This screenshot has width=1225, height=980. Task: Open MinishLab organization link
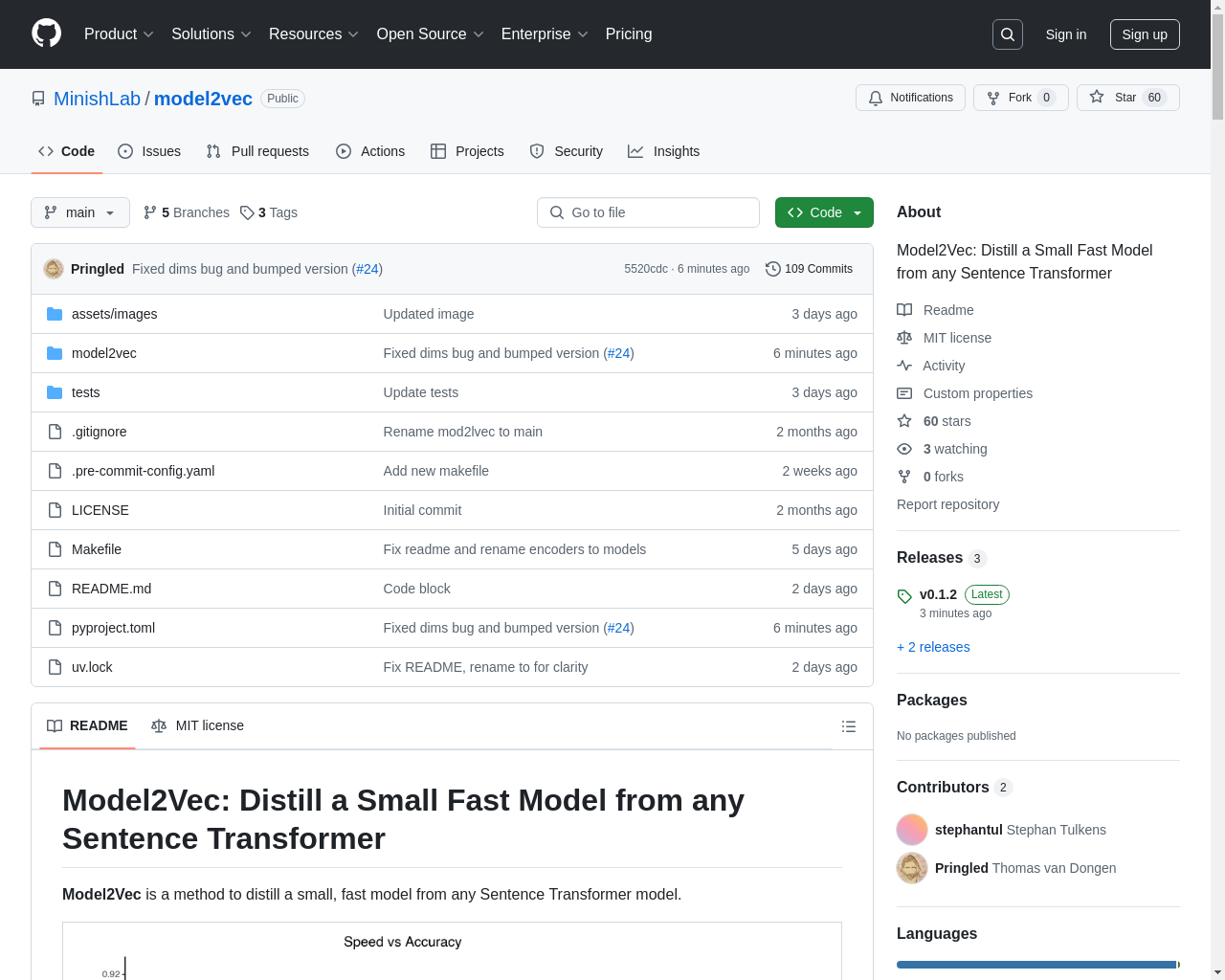pyautogui.click(x=97, y=99)
